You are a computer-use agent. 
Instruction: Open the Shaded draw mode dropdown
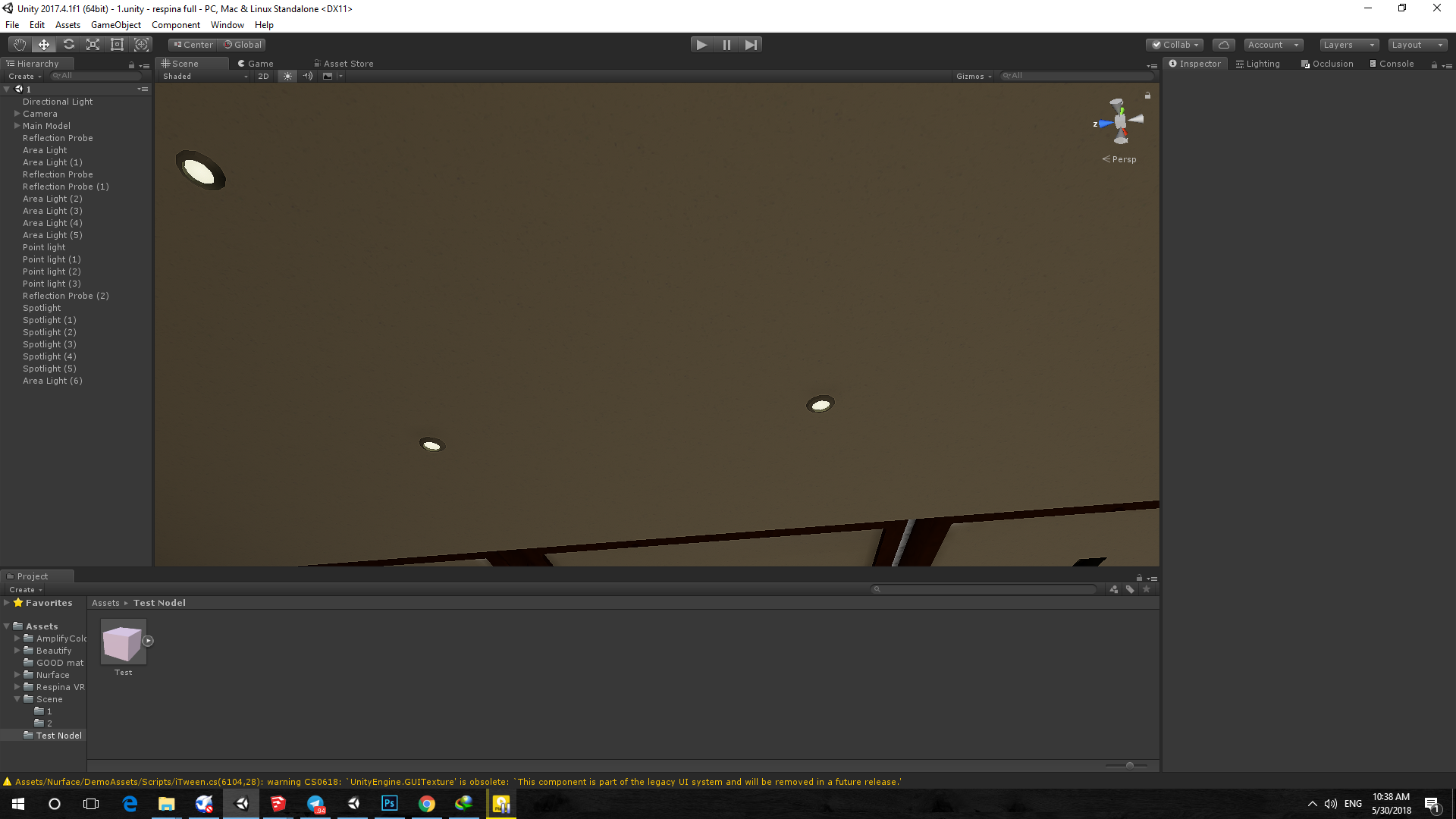(x=205, y=76)
